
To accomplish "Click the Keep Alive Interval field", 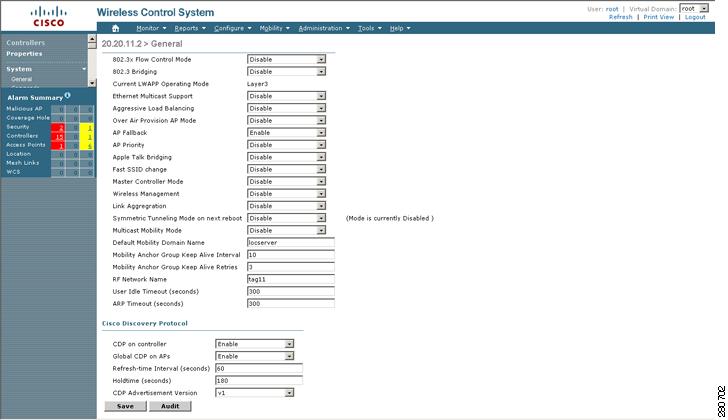I will 291,255.
